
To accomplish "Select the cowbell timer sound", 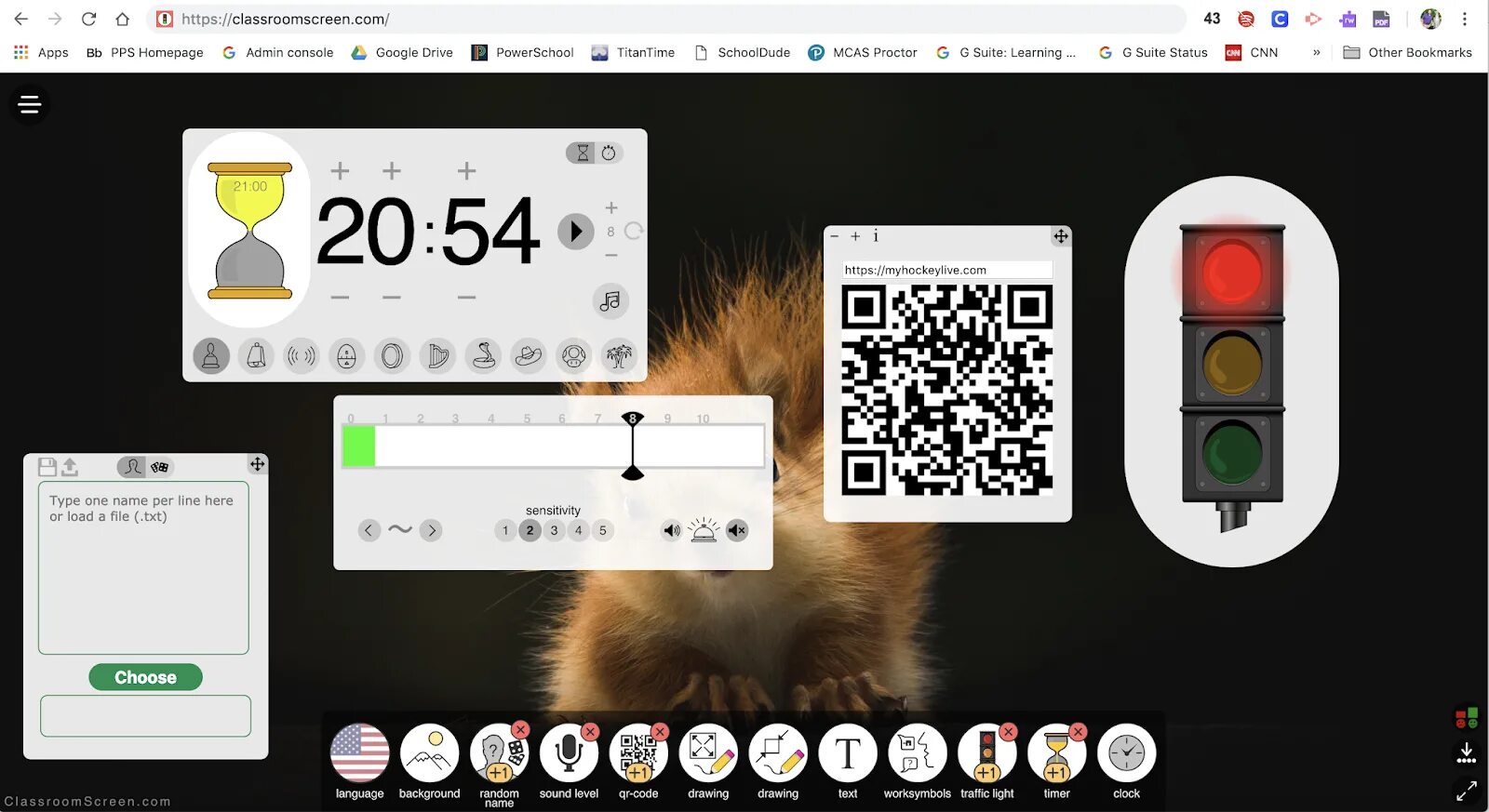I will [x=256, y=355].
